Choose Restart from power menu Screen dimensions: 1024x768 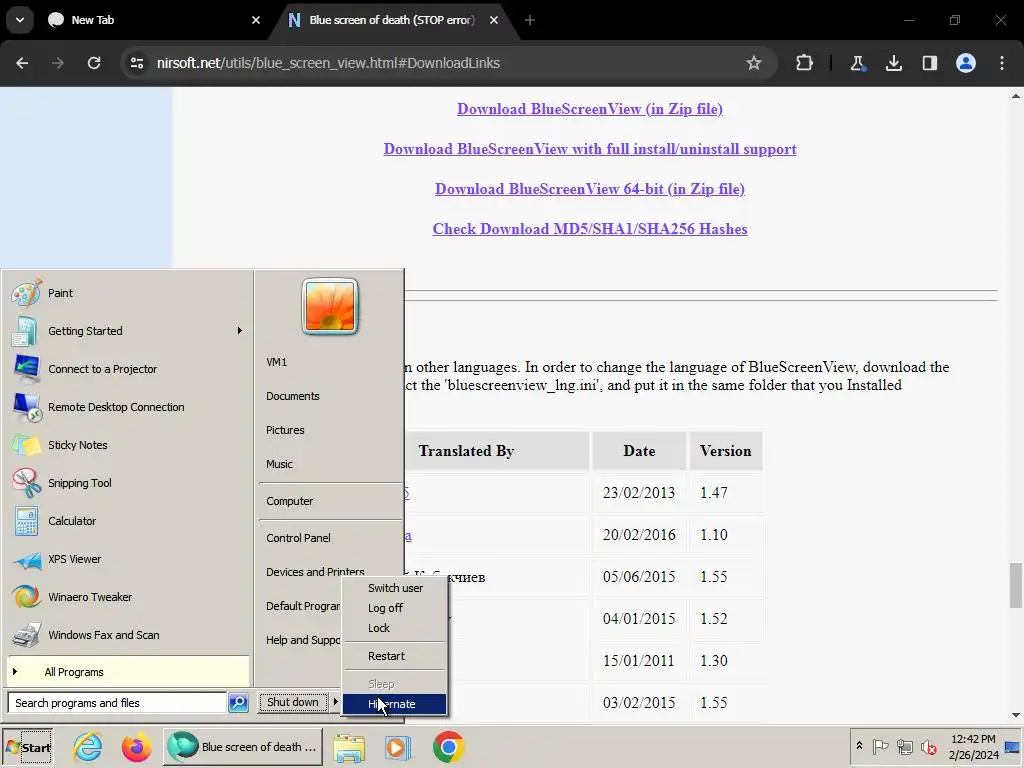point(395,656)
